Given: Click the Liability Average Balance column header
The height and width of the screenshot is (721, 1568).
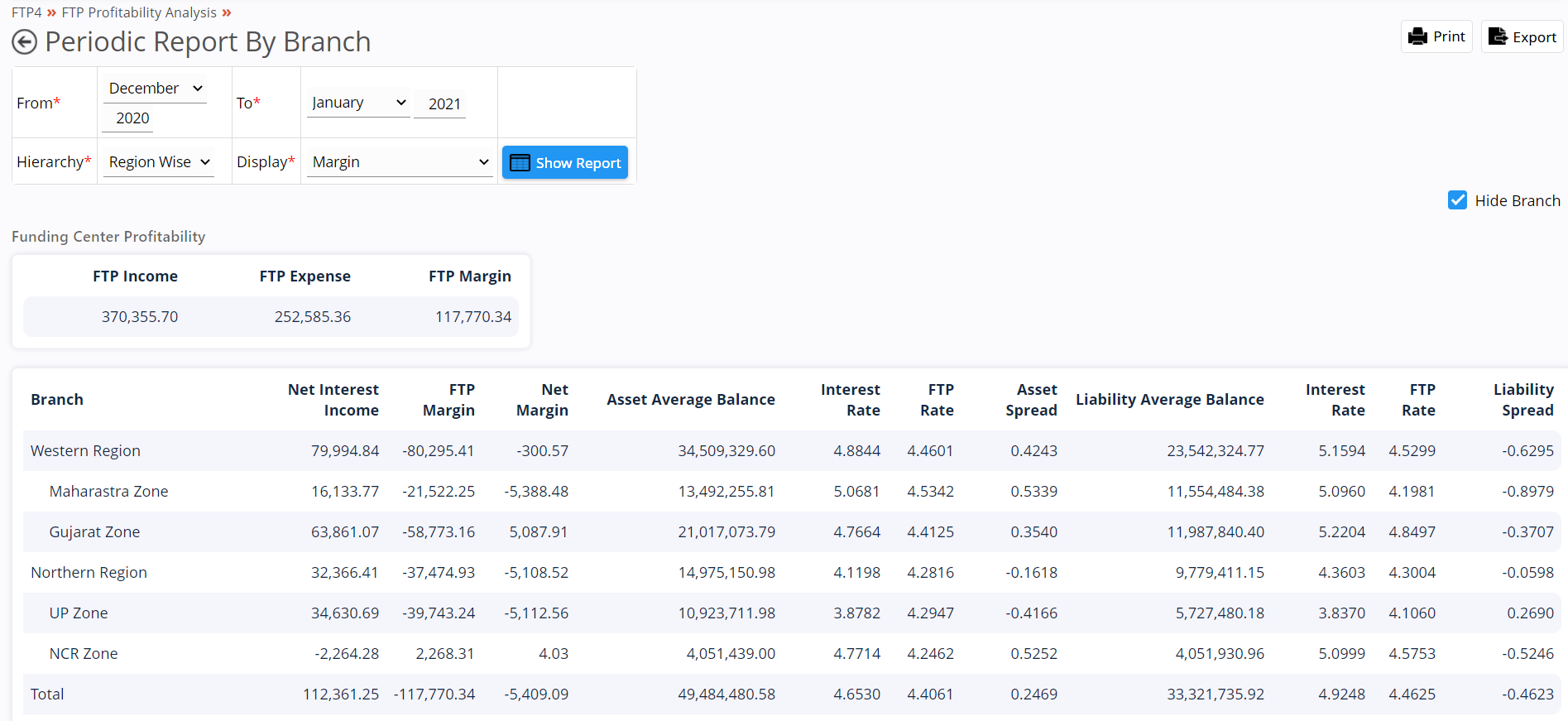Looking at the screenshot, I should point(1170,400).
